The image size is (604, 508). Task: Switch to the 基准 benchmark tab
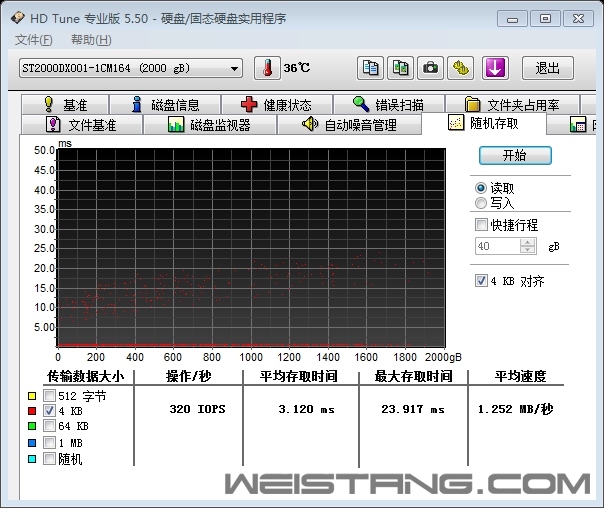(65, 104)
